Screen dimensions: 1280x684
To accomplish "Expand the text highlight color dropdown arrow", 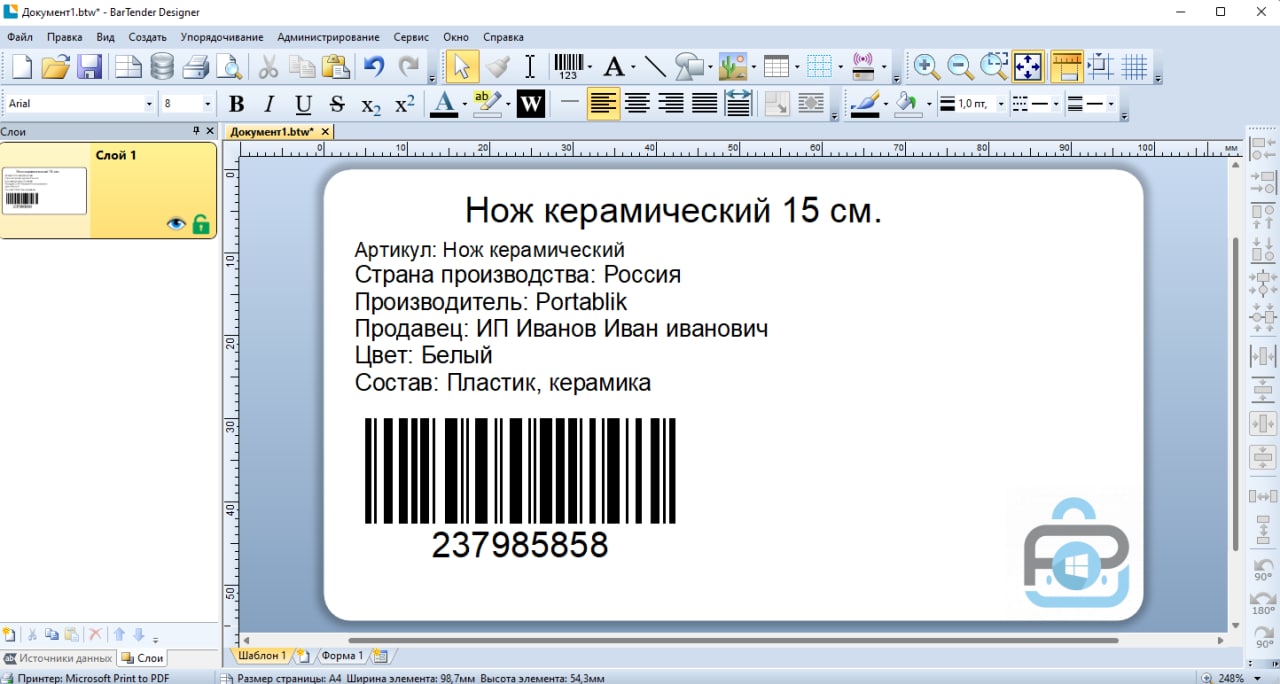I will [x=508, y=104].
